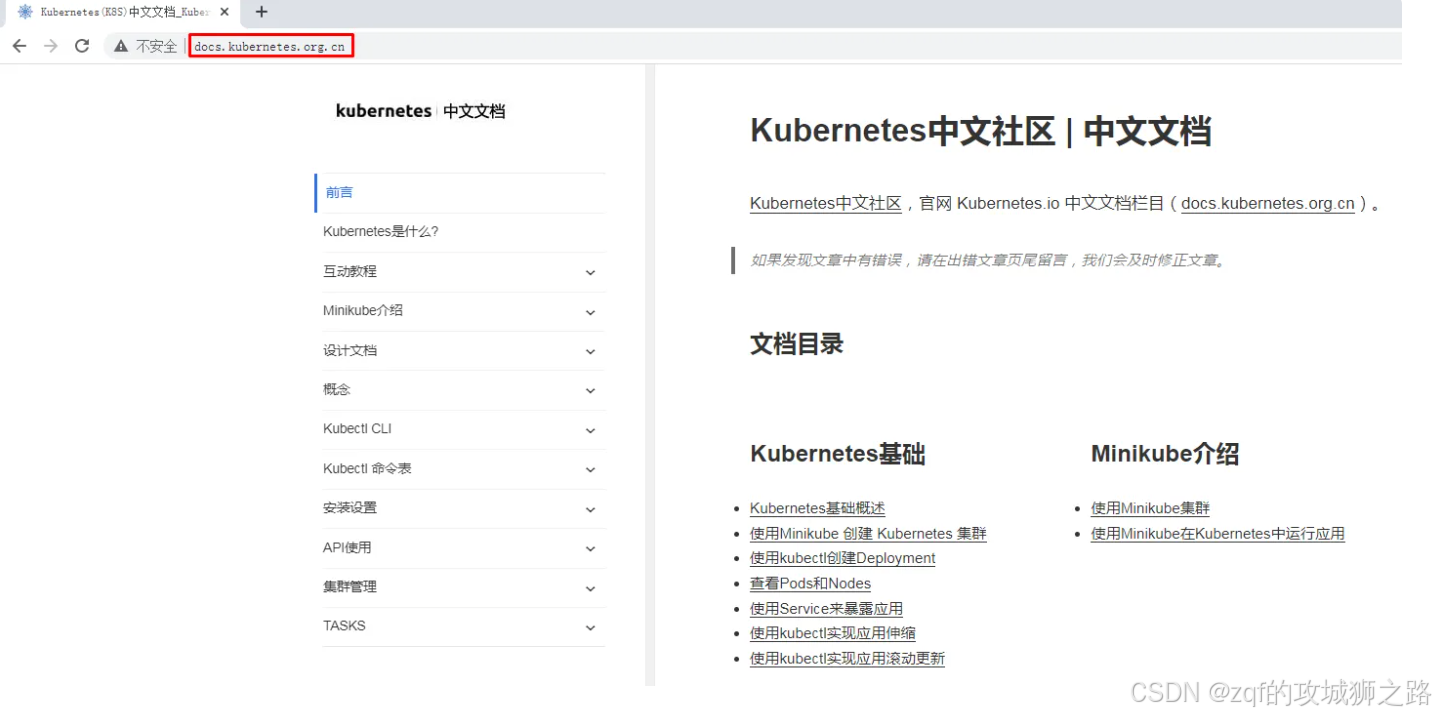Open the 使用Service来暴露应用 link
This screenshot has width=1436, height=718.
[826, 608]
